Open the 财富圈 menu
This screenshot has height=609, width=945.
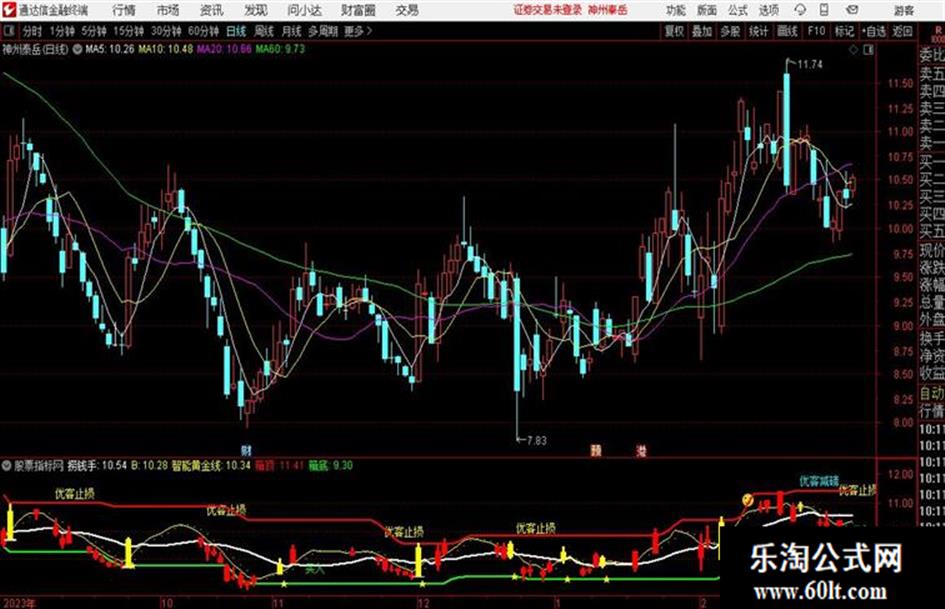(x=359, y=10)
